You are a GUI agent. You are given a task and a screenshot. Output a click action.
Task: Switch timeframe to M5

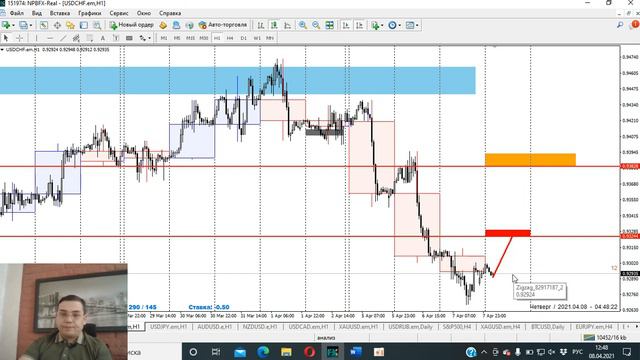[177, 38]
